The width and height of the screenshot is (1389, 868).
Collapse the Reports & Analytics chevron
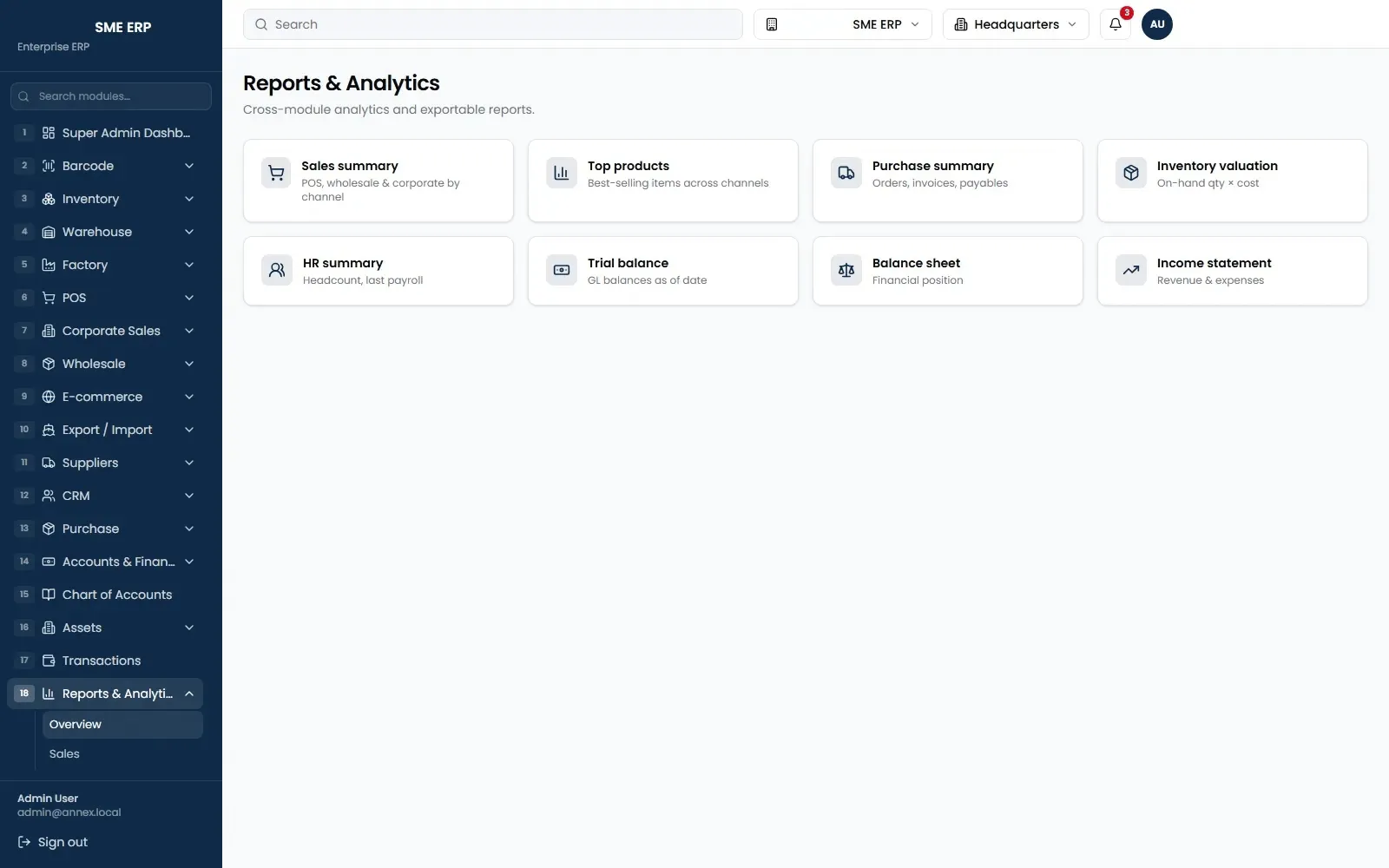(189, 694)
